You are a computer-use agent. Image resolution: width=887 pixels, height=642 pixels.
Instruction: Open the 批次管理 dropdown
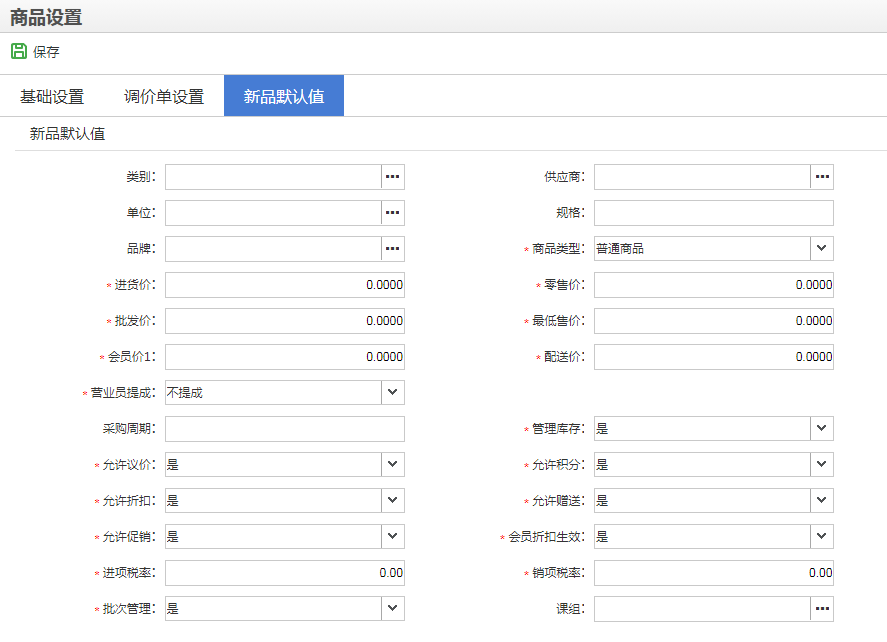pyautogui.click(x=393, y=609)
